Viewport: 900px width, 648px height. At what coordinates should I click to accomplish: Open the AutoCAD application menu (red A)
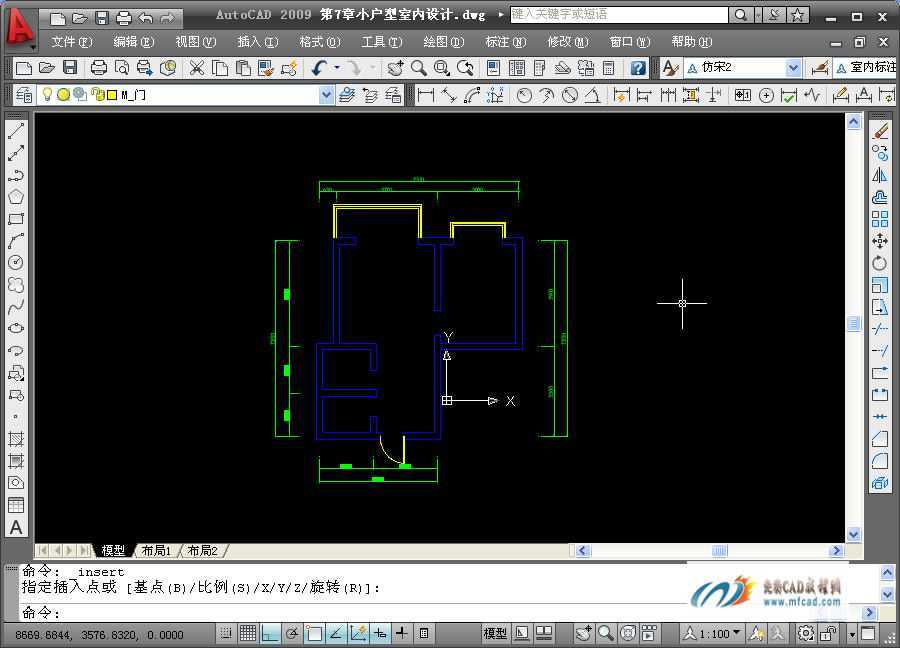(20, 27)
